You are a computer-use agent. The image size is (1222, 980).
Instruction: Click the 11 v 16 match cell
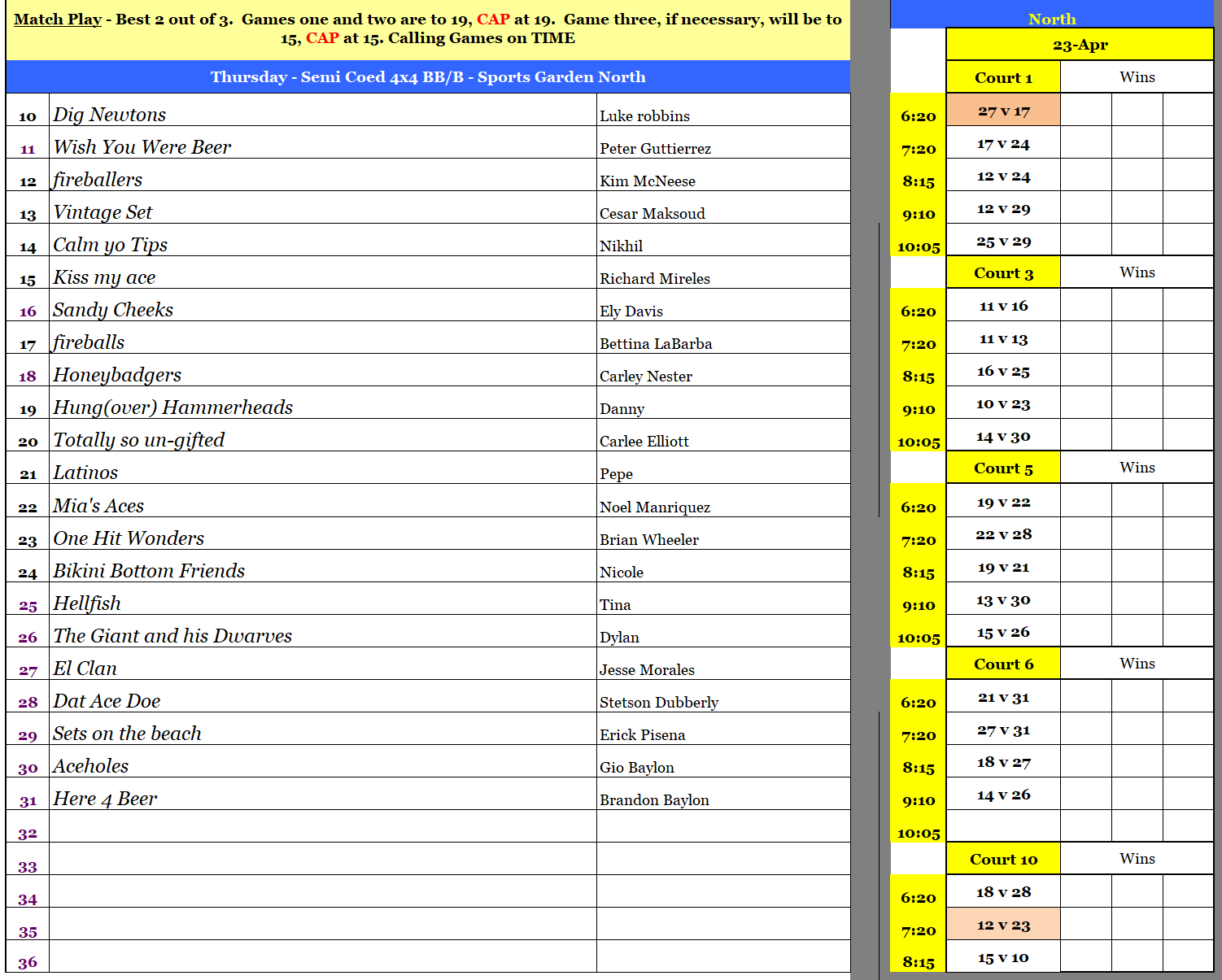click(1002, 307)
